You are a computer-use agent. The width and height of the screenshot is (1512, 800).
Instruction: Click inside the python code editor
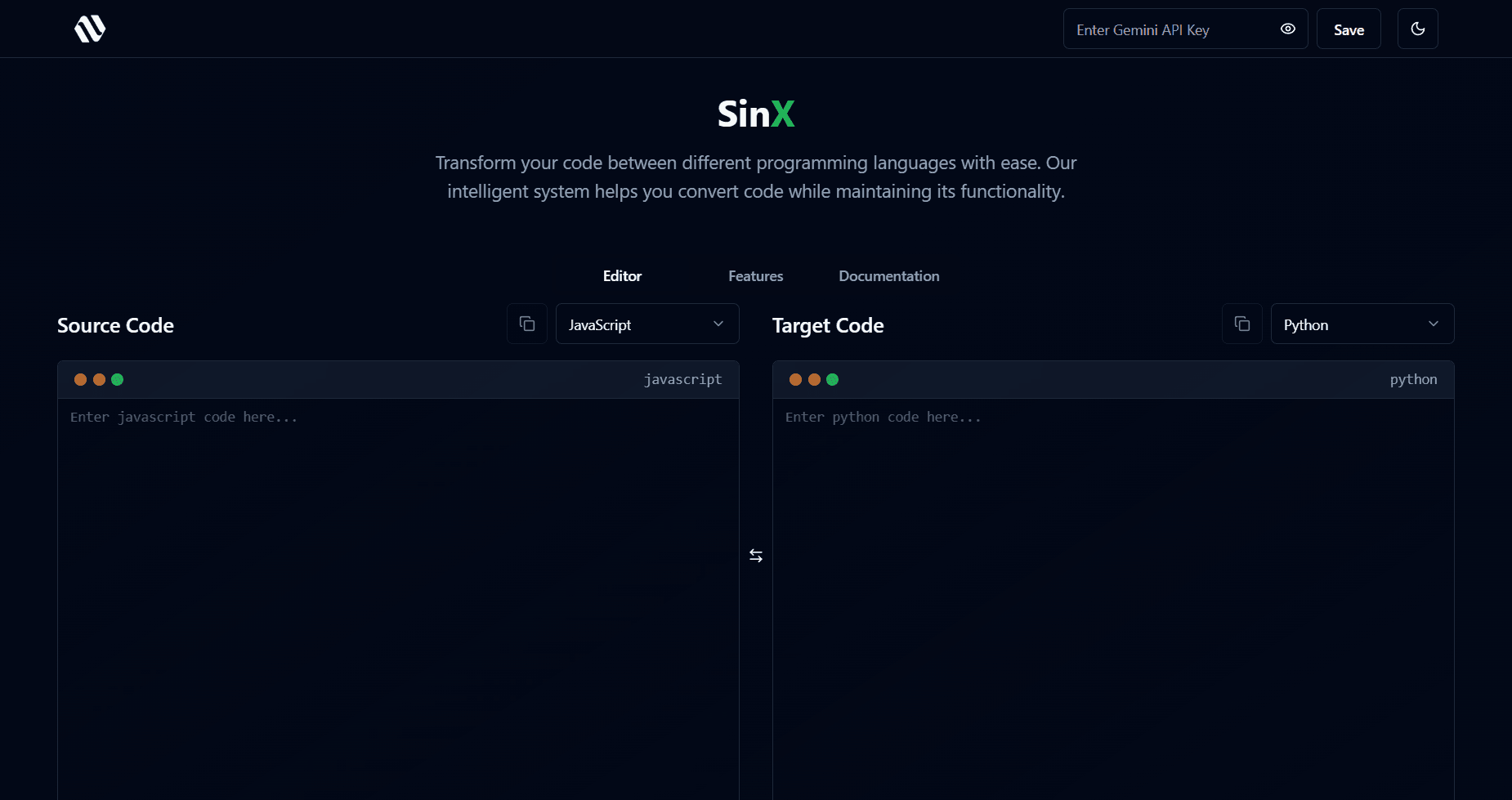click(1113, 599)
